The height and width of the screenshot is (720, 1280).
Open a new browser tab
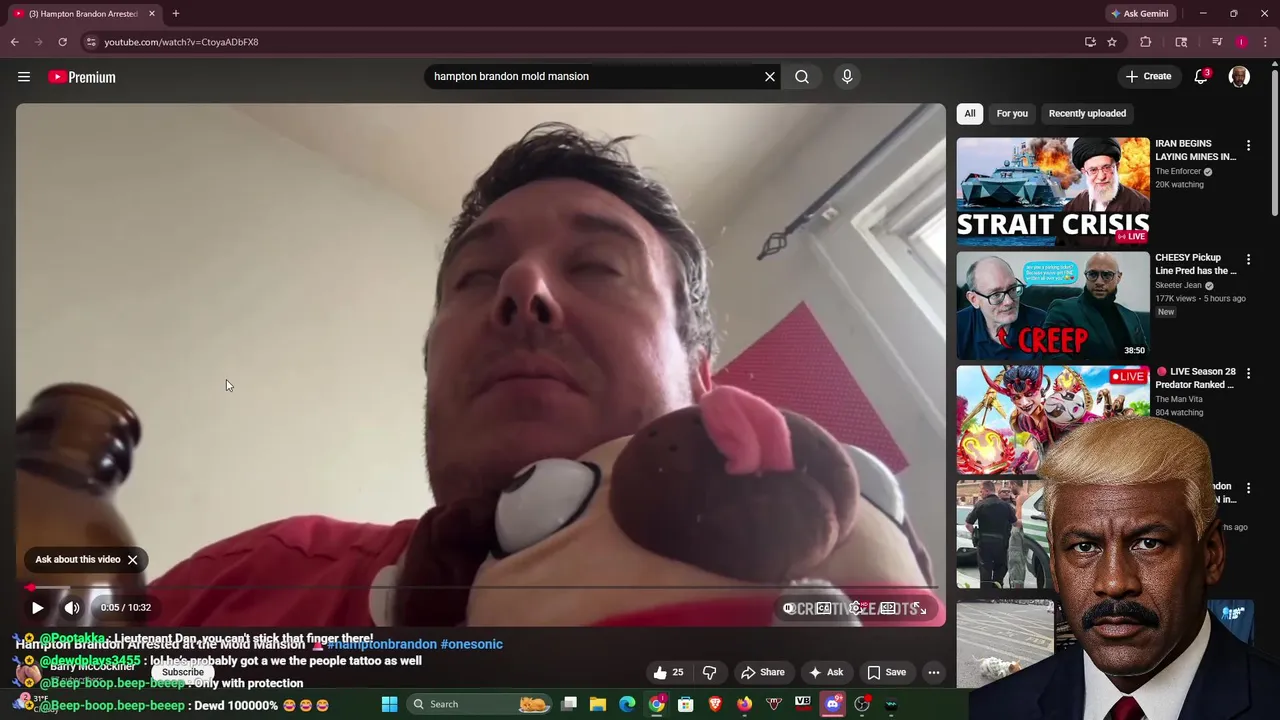(176, 14)
